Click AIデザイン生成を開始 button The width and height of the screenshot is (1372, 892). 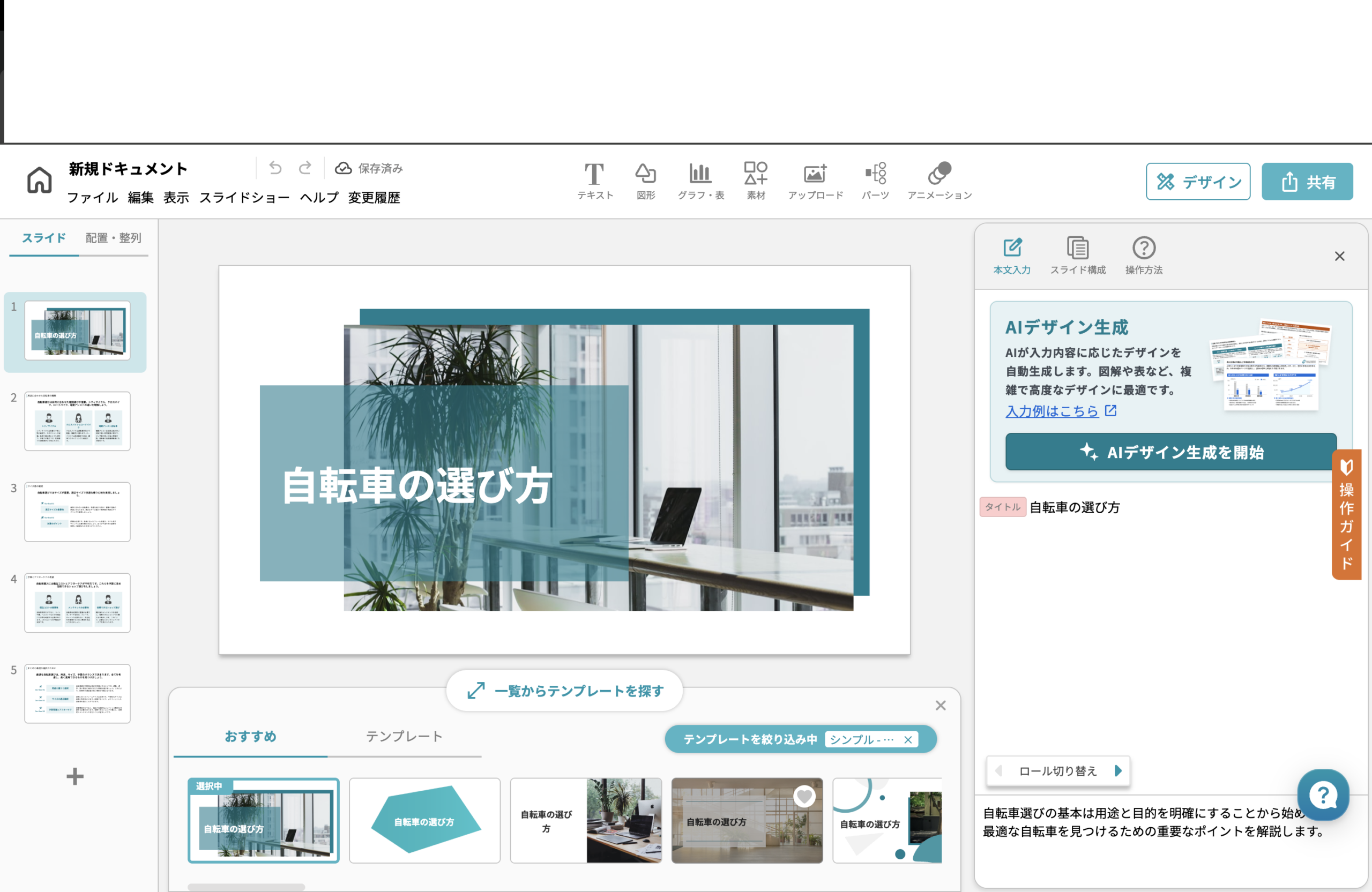(1170, 452)
